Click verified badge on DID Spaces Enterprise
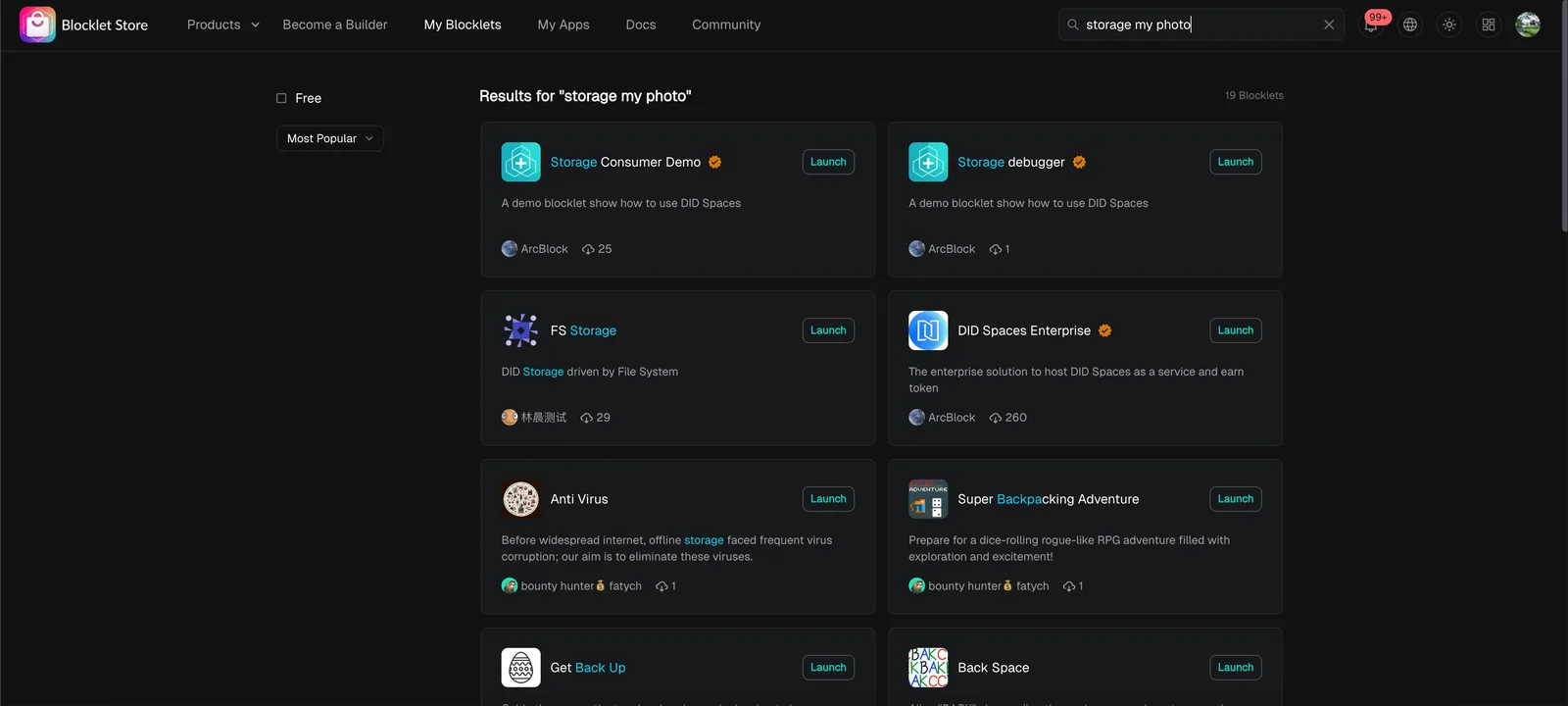 tap(1105, 330)
